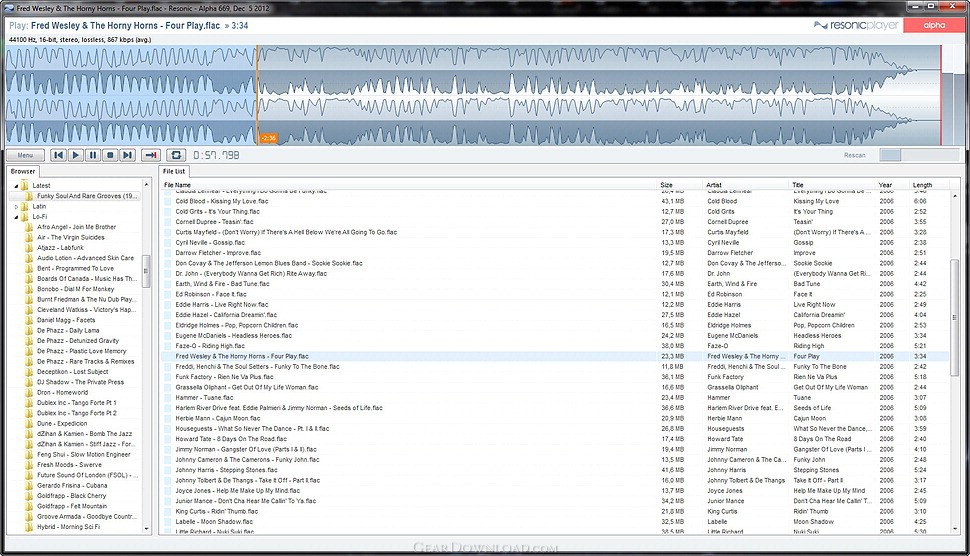Image resolution: width=970 pixels, height=556 pixels.
Task: Click the Afro Angel folder icon
Action: click(29, 227)
